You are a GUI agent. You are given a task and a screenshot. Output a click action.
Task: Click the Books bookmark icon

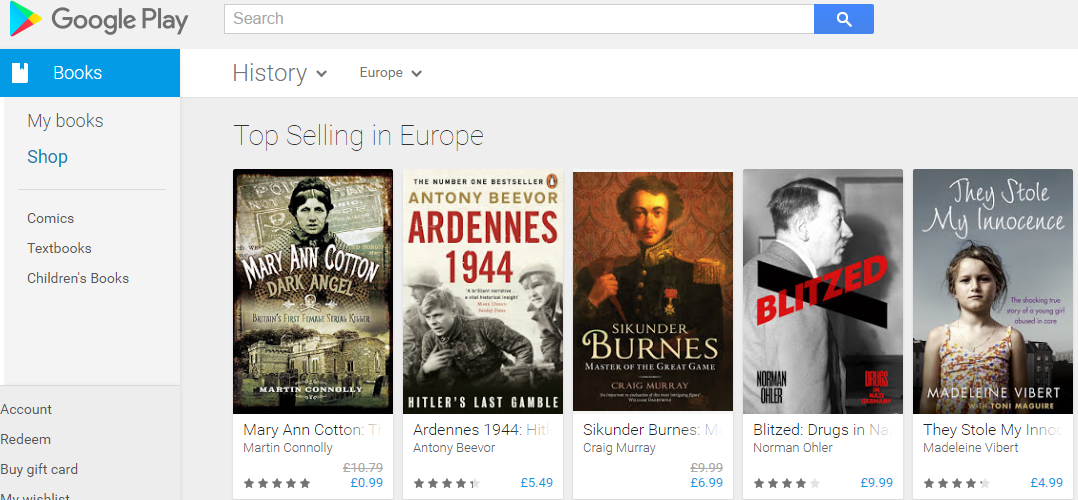coord(20,73)
